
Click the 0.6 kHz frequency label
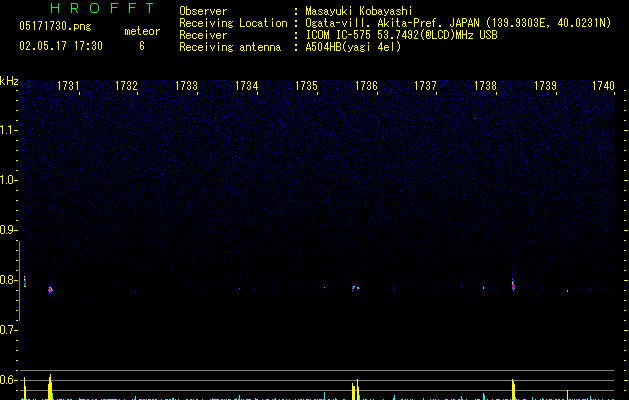[x=8, y=380]
